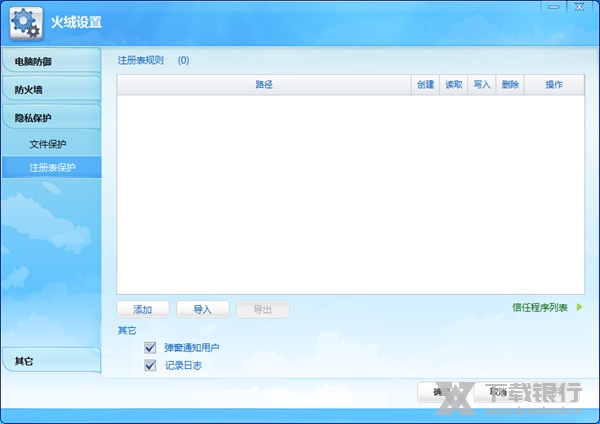Click the 路径 column header
This screenshot has width=600, height=424.
[264, 85]
